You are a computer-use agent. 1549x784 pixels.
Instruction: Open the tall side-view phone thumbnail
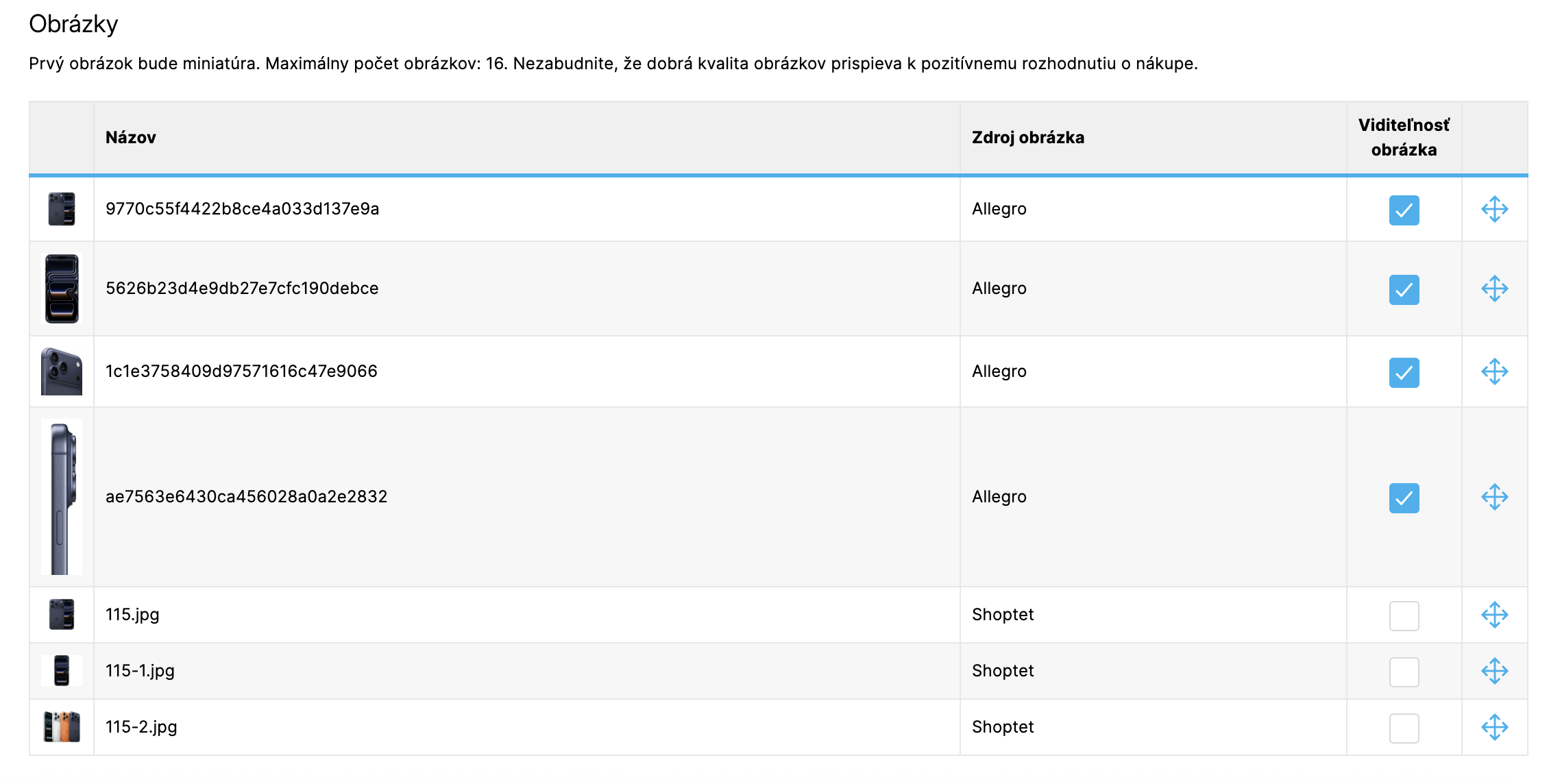pyautogui.click(x=62, y=497)
